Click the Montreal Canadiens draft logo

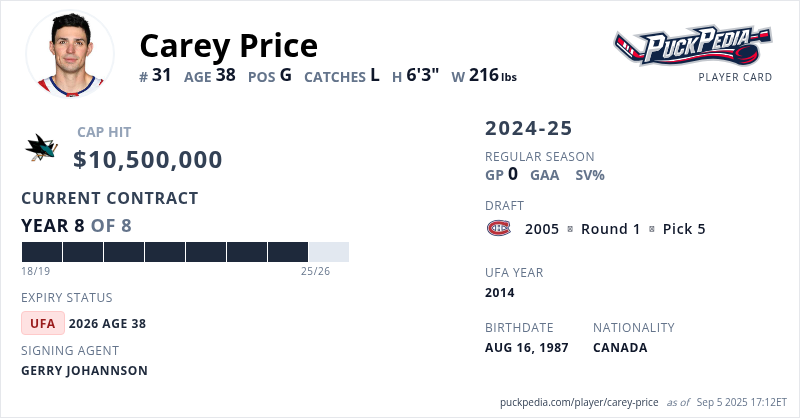(498, 229)
